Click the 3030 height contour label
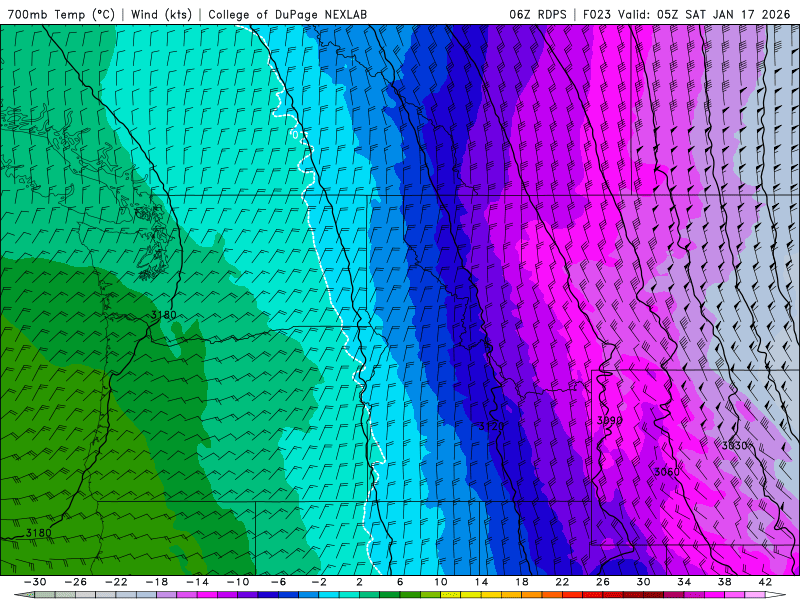Viewport: 800px width, 600px height. [735, 445]
